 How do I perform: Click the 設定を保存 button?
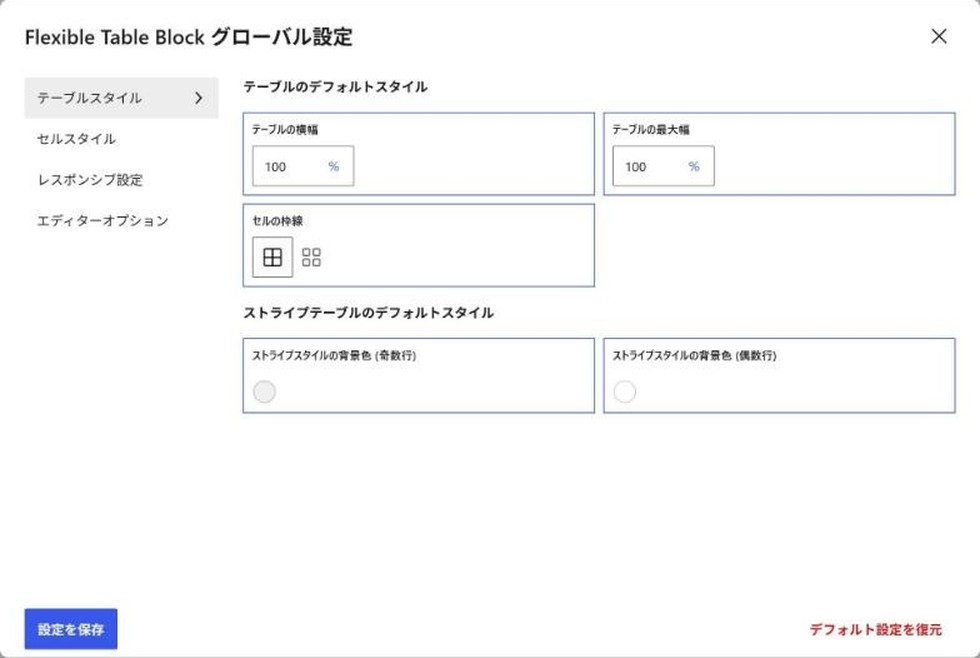pos(71,629)
